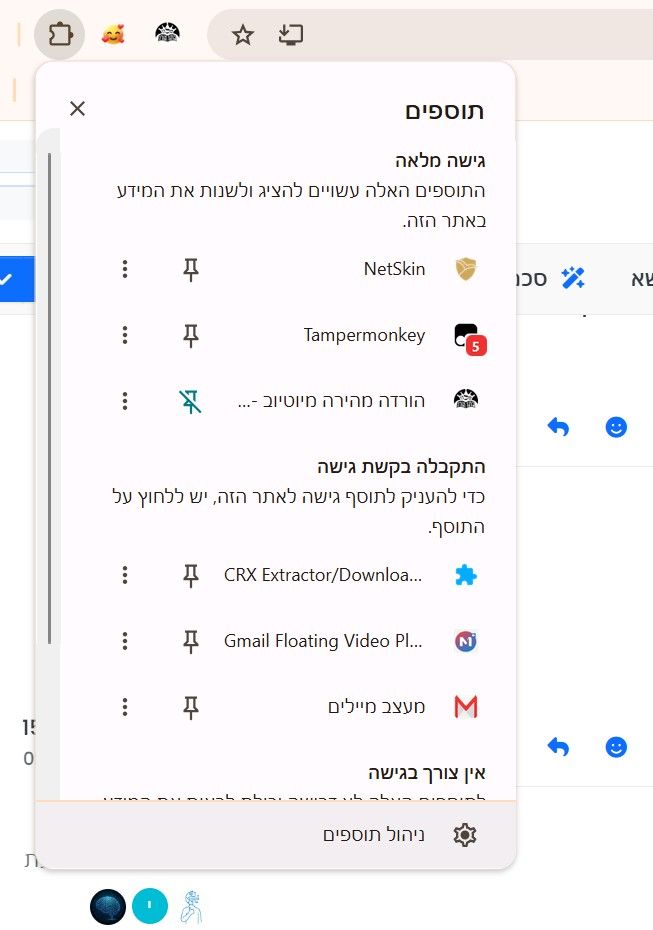The height and width of the screenshot is (930, 653).
Task: Click the upper emoji reaction smiley in Gmail
Action: coord(616,426)
